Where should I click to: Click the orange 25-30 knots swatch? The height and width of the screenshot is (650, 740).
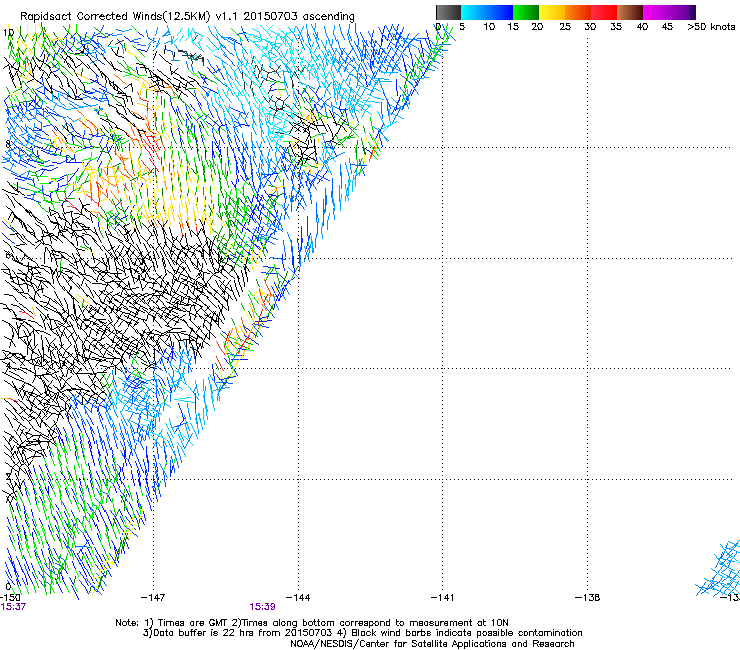[578, 12]
